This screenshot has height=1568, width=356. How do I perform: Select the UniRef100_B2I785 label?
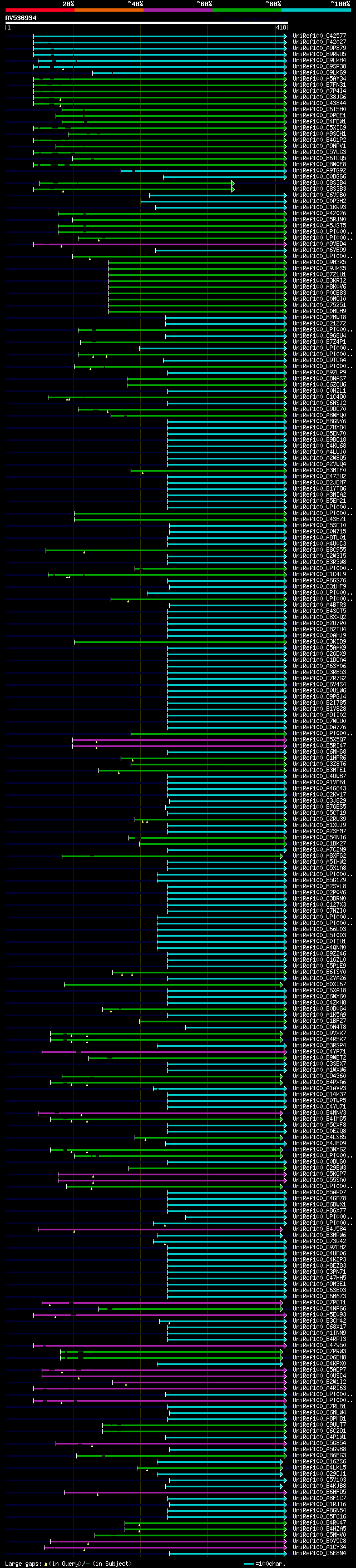point(319,703)
